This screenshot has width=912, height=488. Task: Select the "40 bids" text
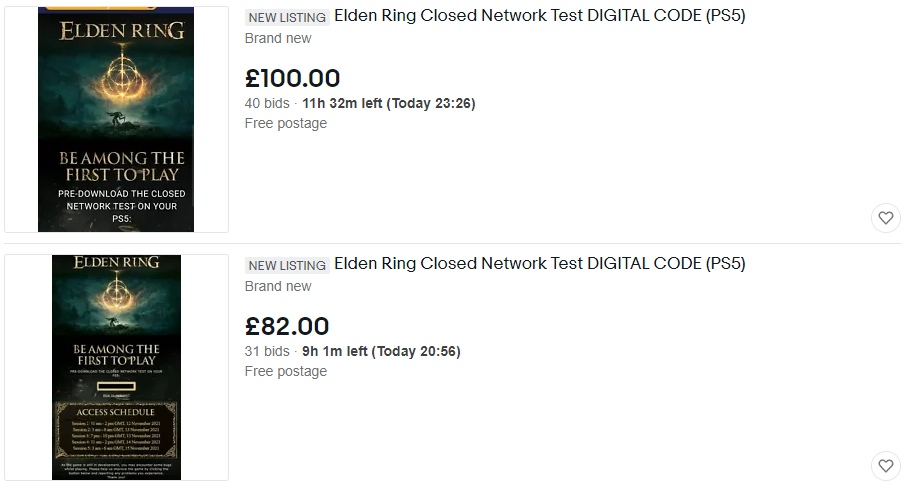[x=267, y=103]
